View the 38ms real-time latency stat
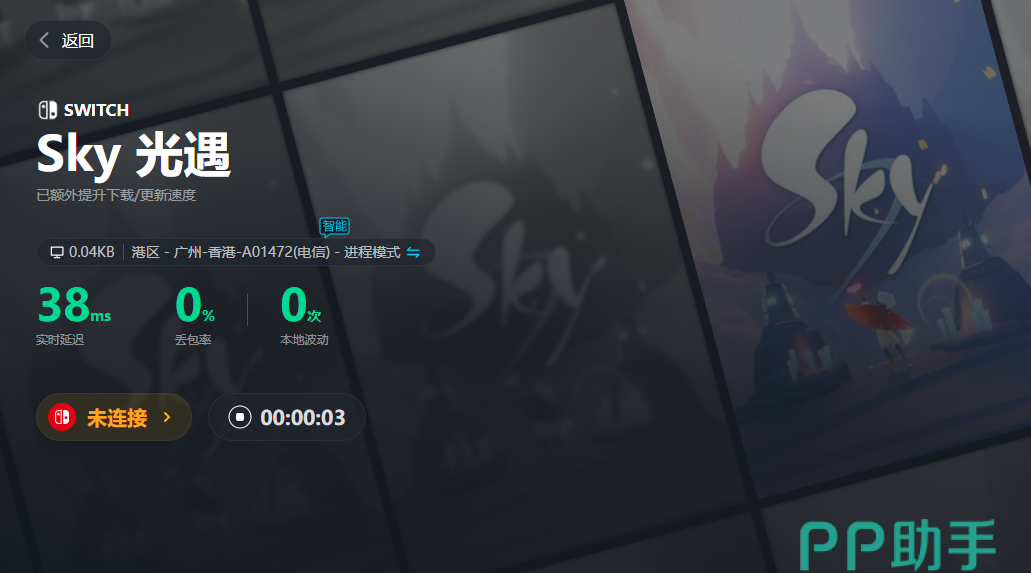The image size is (1031, 573). tap(74, 315)
